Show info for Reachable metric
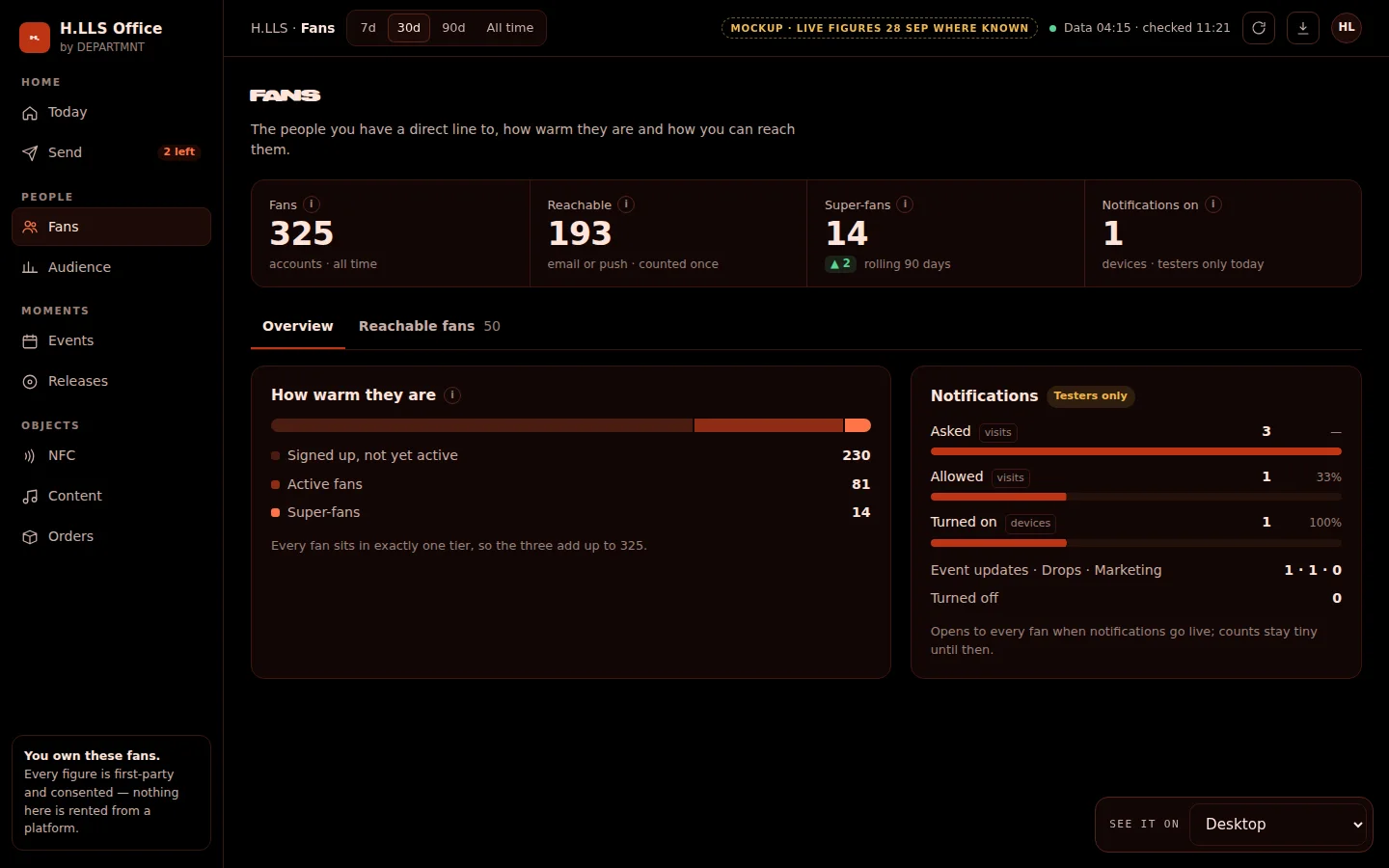 point(626,204)
